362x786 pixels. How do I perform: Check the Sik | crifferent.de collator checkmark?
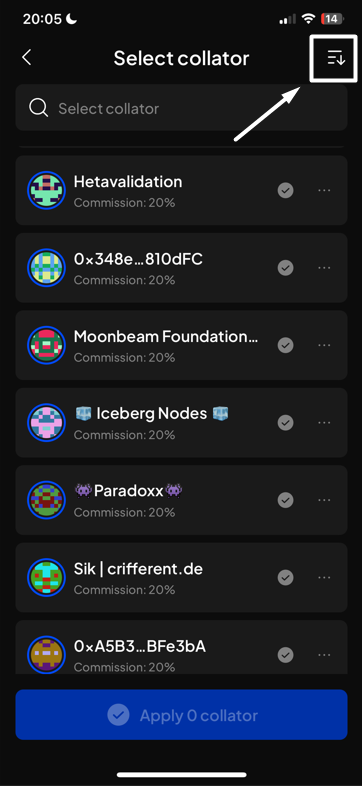(x=286, y=577)
